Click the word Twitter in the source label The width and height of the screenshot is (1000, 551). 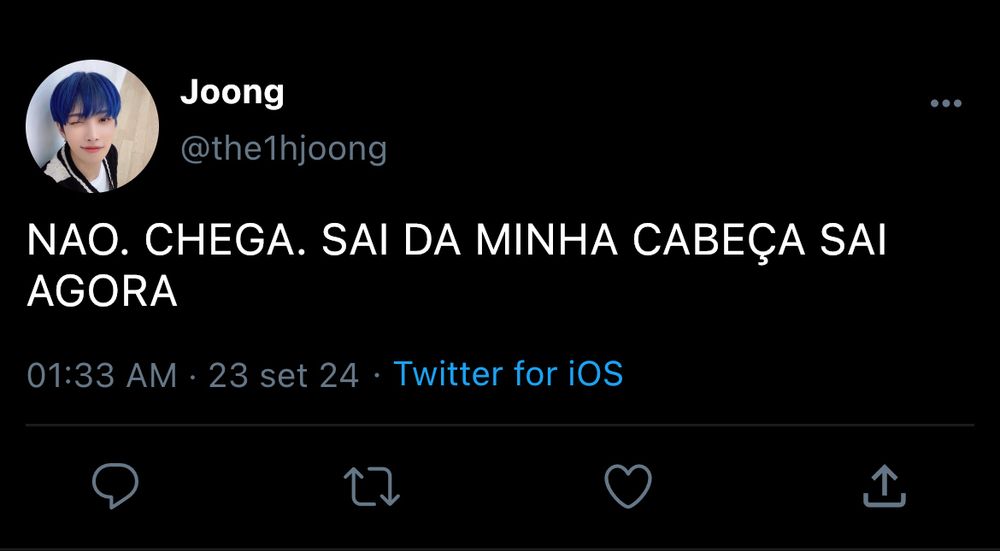coord(448,374)
